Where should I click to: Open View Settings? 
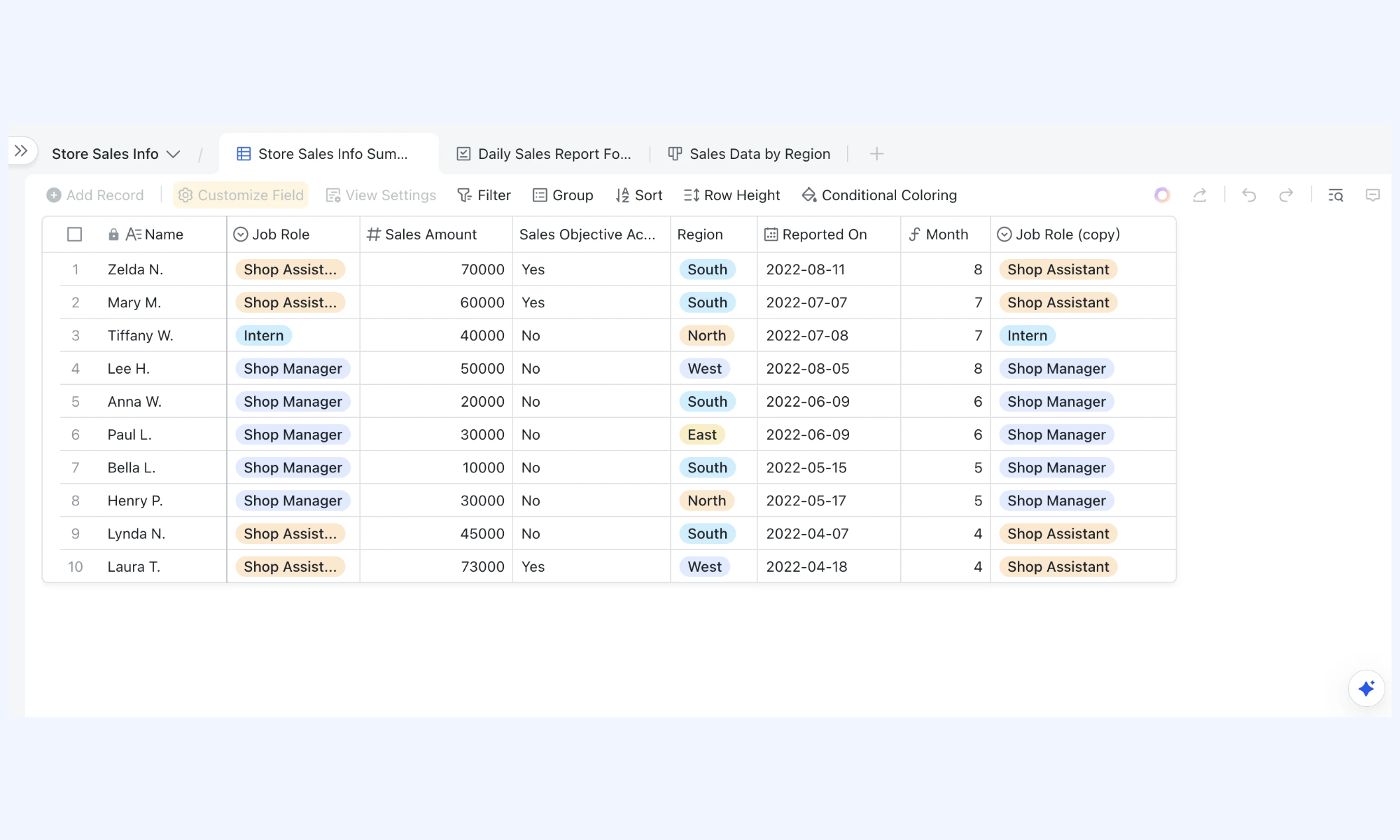pos(381,195)
